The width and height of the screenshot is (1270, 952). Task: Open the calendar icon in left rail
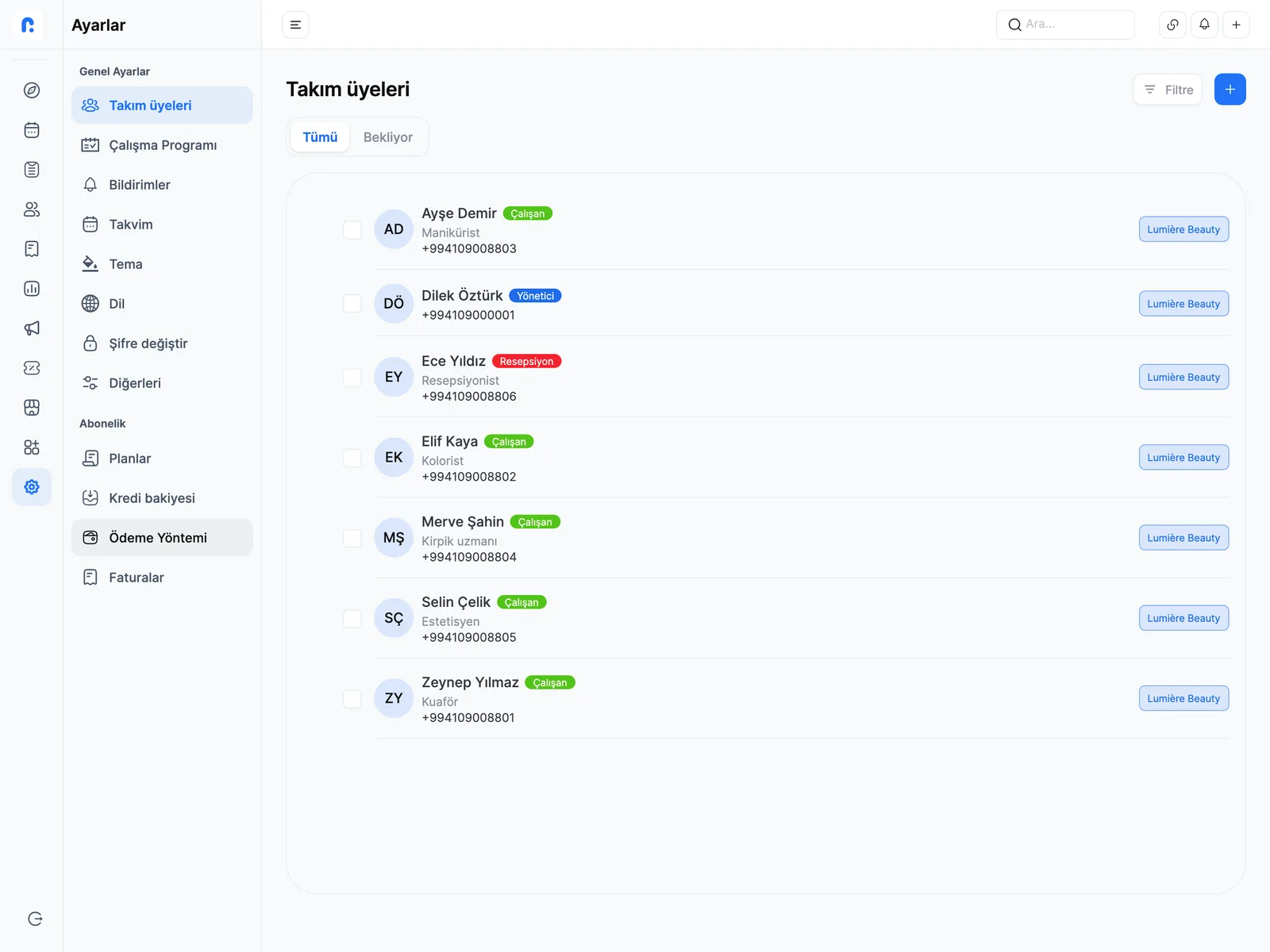(32, 130)
